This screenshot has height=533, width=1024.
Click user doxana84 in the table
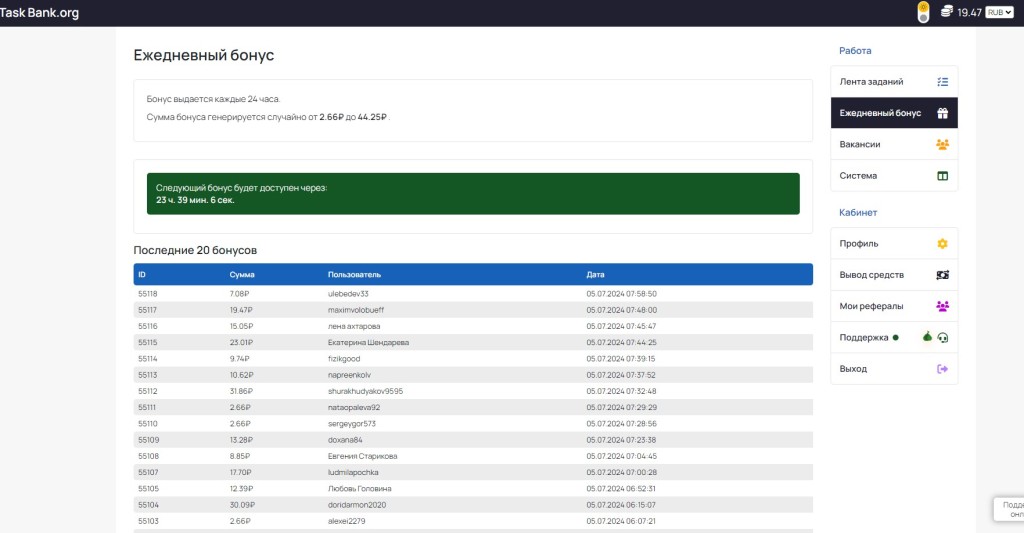point(345,440)
